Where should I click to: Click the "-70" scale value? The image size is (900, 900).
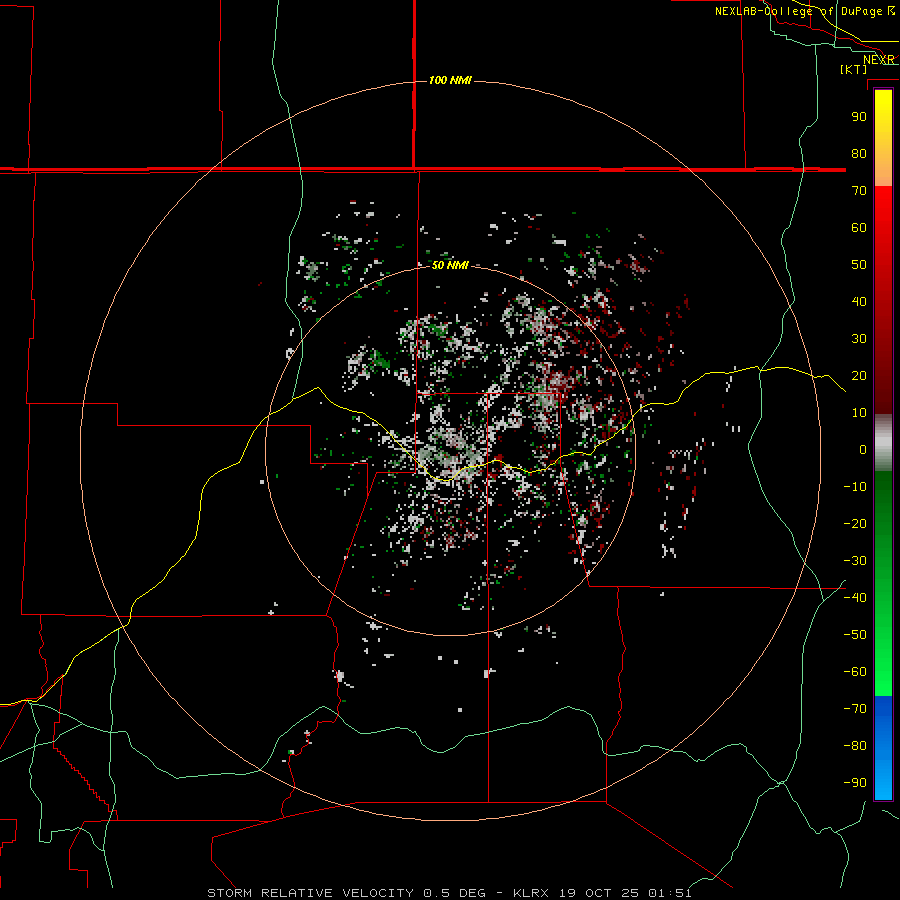click(x=855, y=708)
